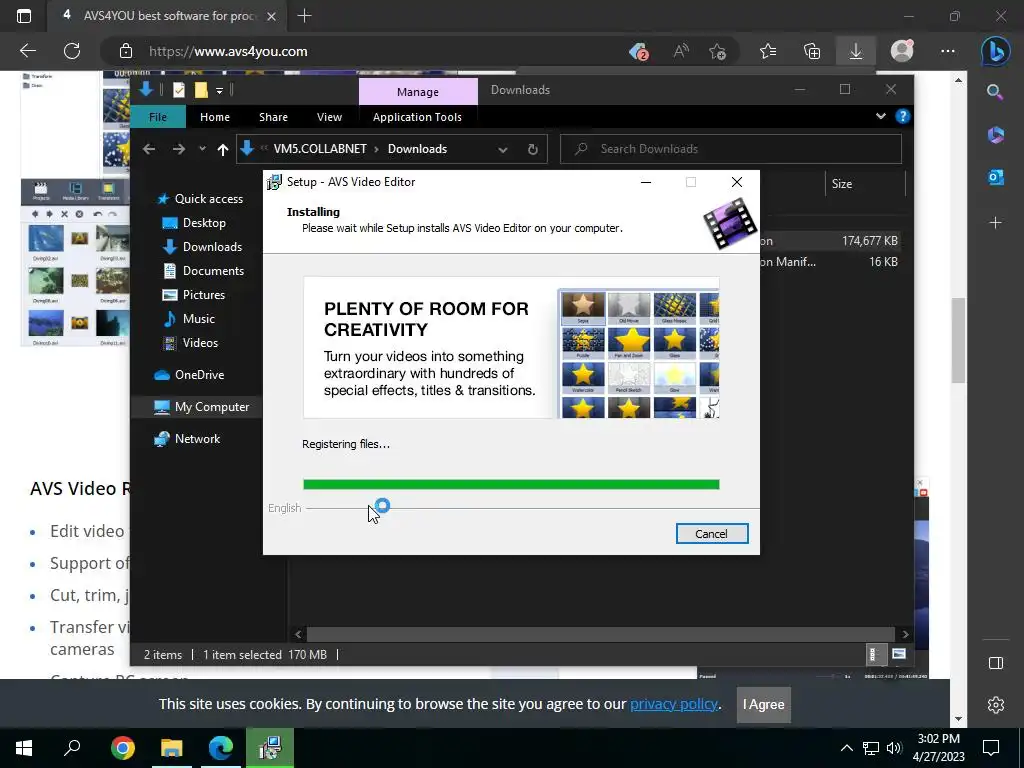The width and height of the screenshot is (1024, 768).
Task: Click the Search Downloads box
Action: coord(731,149)
